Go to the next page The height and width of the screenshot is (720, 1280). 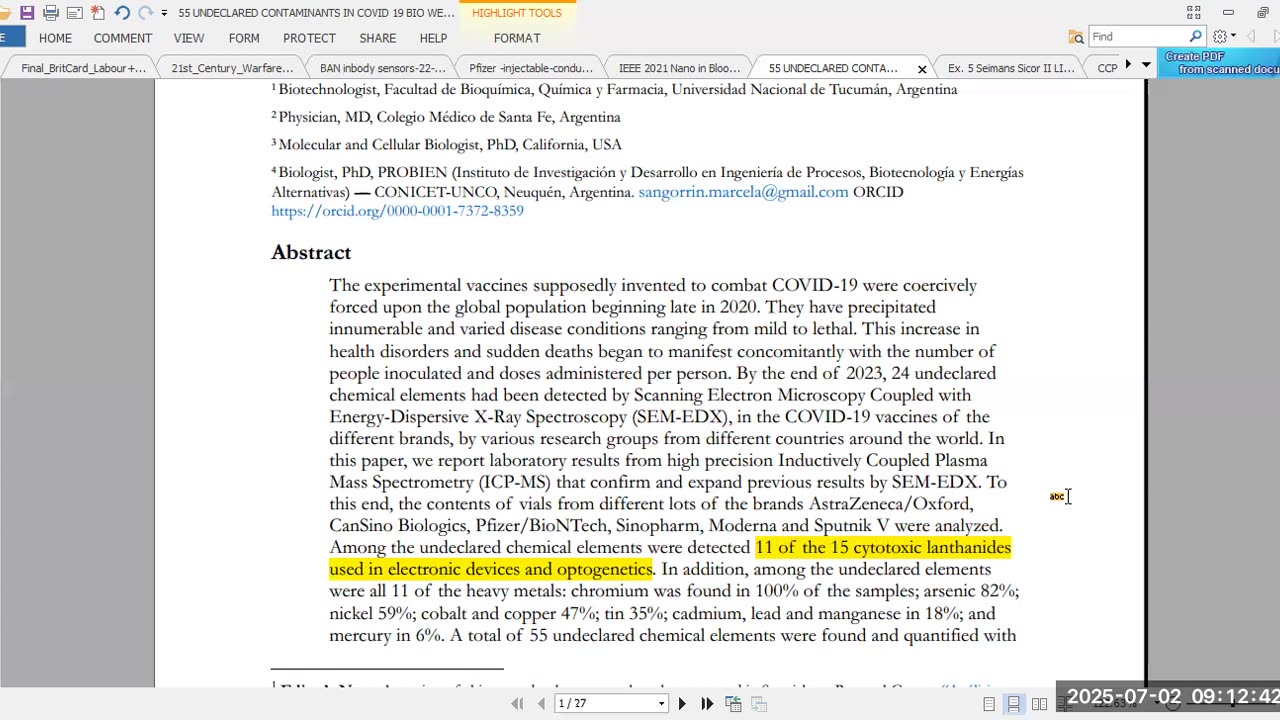(x=682, y=704)
